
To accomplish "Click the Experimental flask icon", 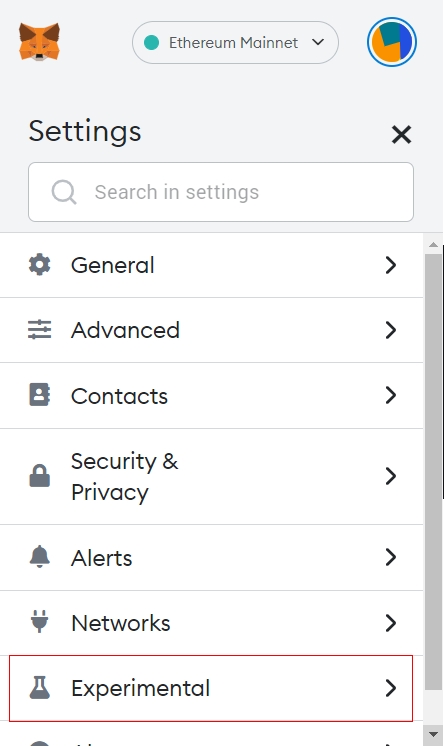I will click(x=40, y=687).
